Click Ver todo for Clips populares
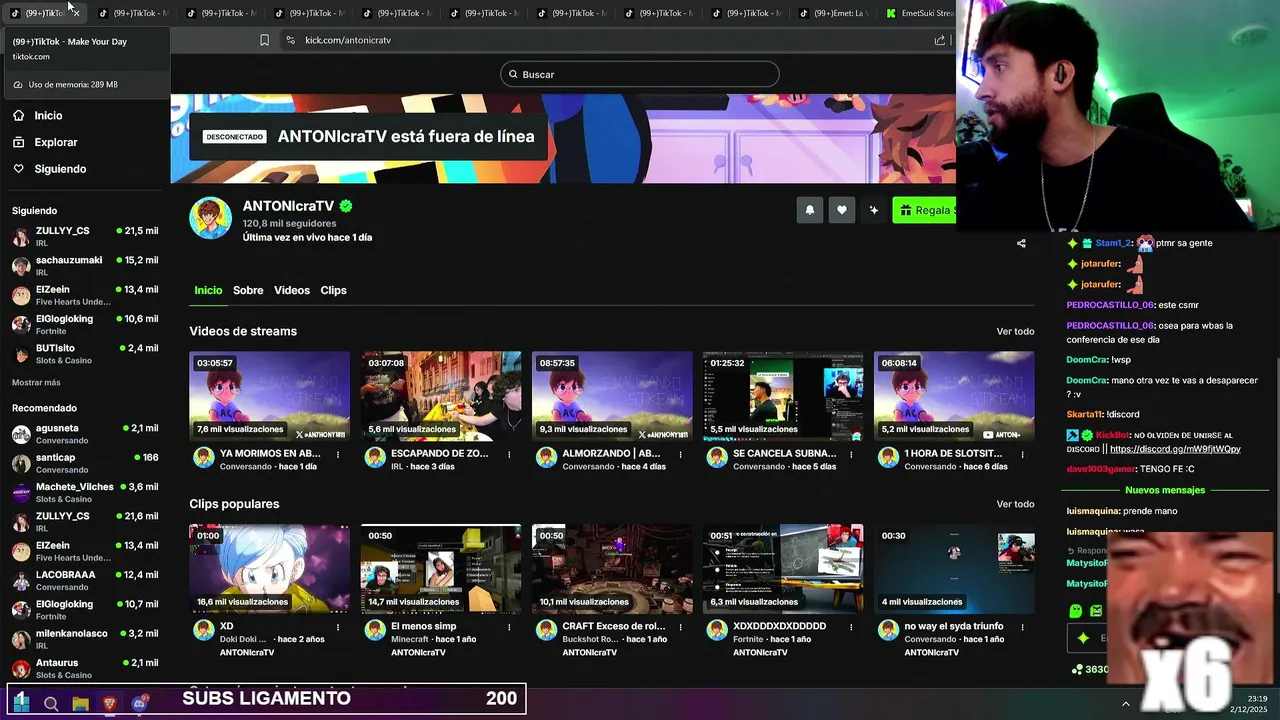 click(x=1015, y=504)
